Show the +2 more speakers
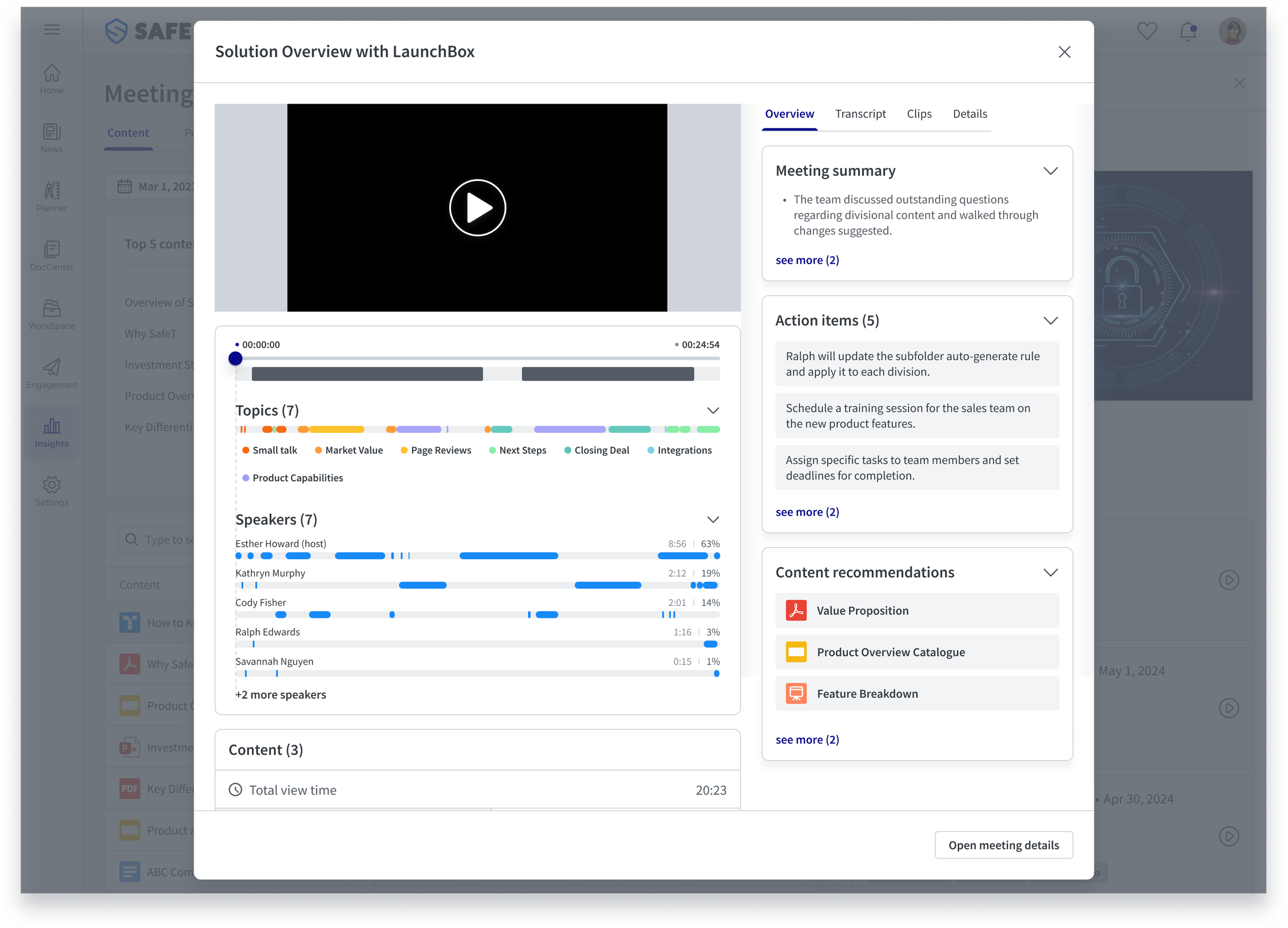 pos(281,695)
